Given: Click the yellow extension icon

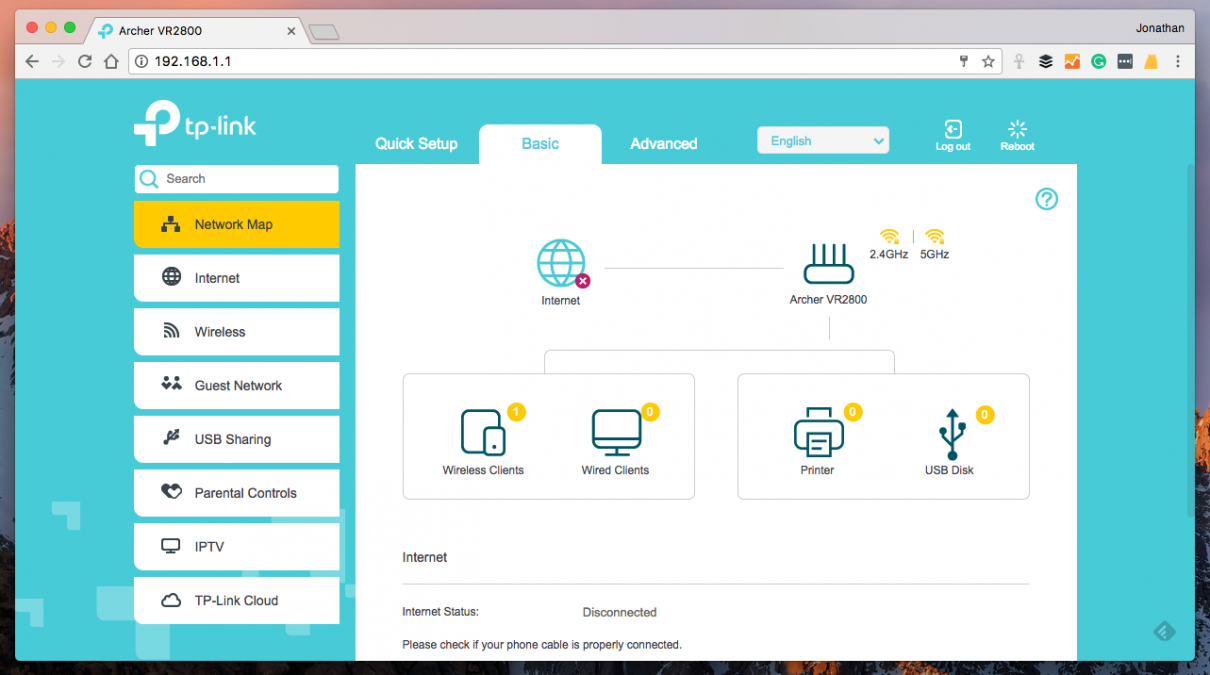Looking at the screenshot, I should 1151,61.
